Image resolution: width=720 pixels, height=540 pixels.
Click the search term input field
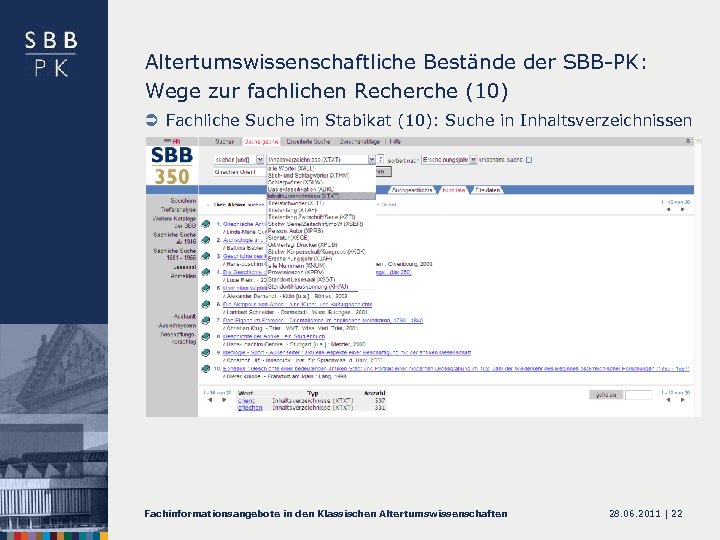point(240,172)
